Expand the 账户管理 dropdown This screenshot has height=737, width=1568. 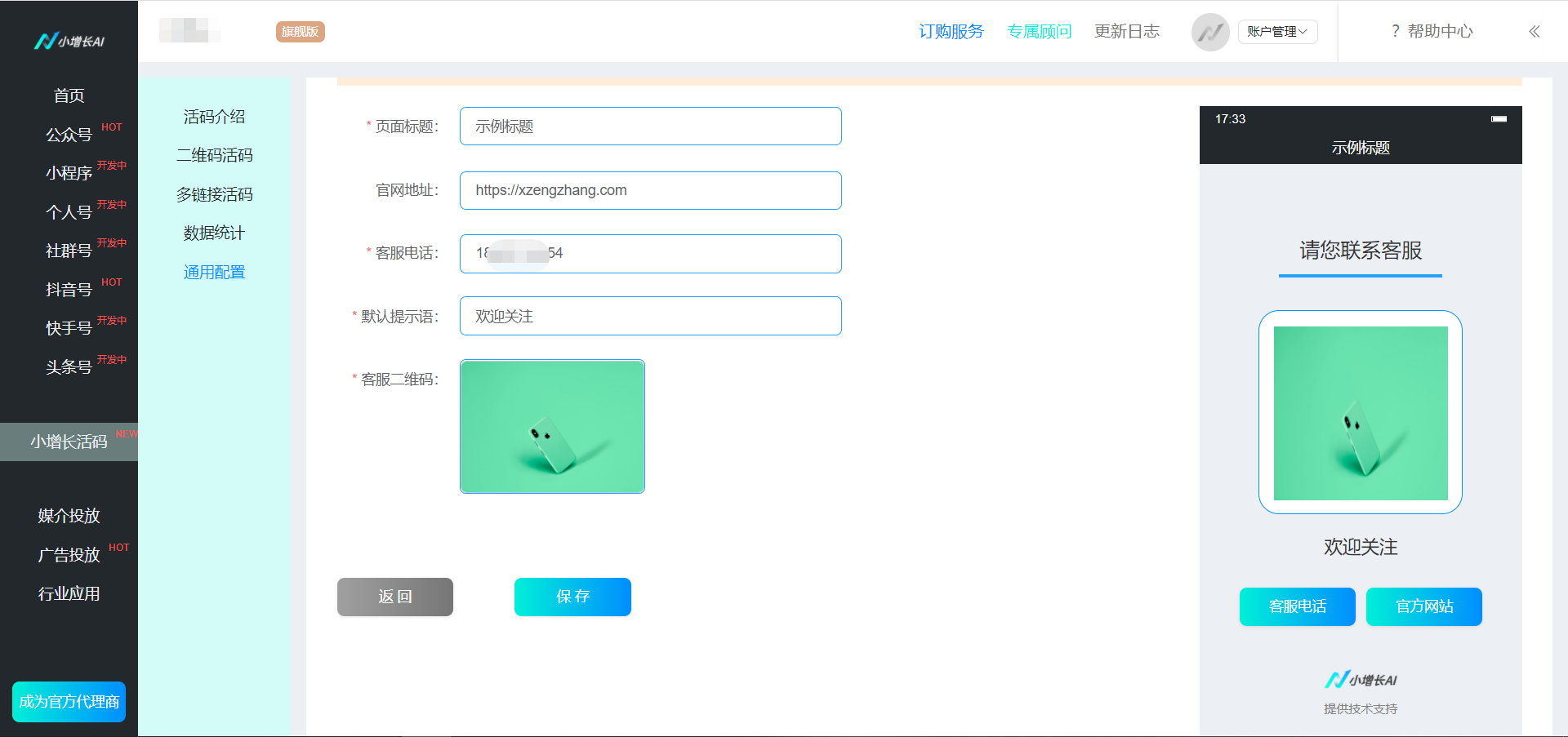1277,32
